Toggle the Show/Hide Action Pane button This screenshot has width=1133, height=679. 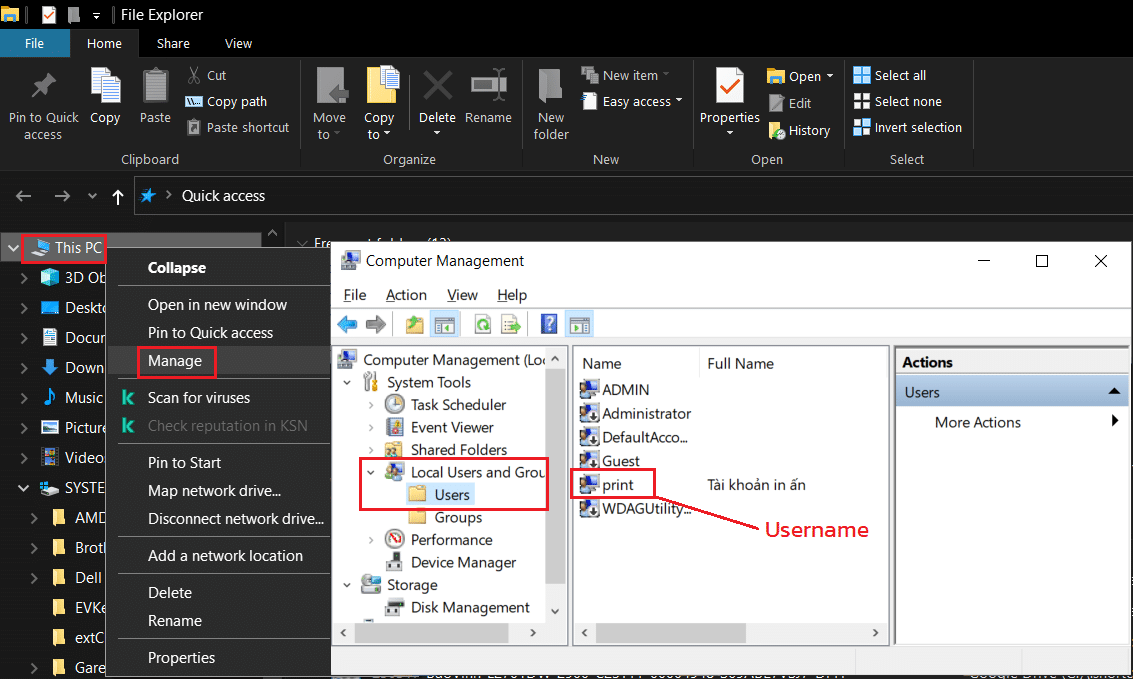(x=579, y=324)
